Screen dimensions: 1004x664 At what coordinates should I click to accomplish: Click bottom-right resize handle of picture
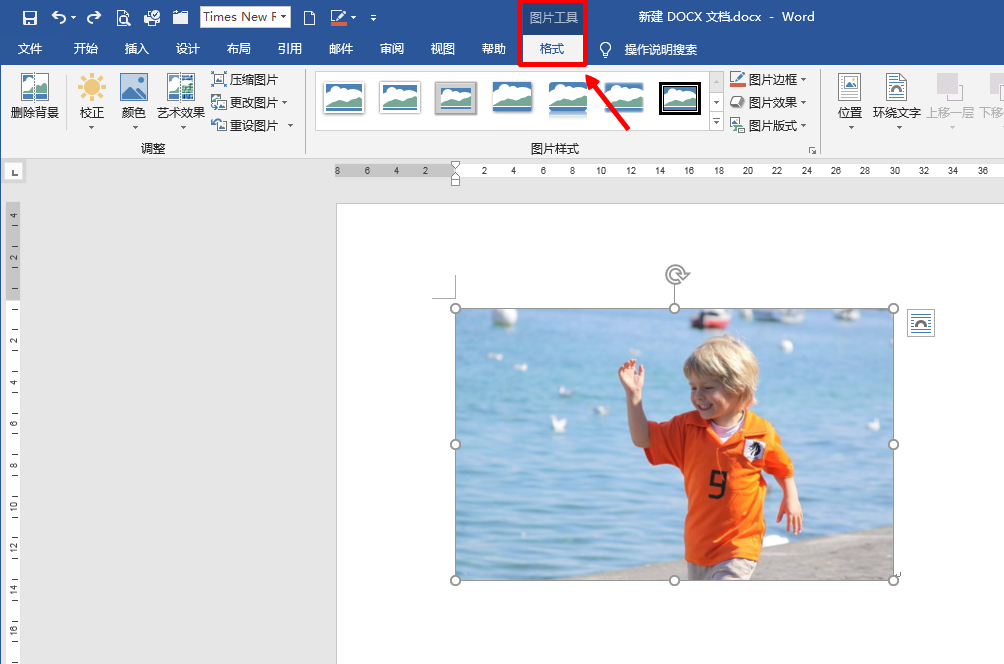894,580
